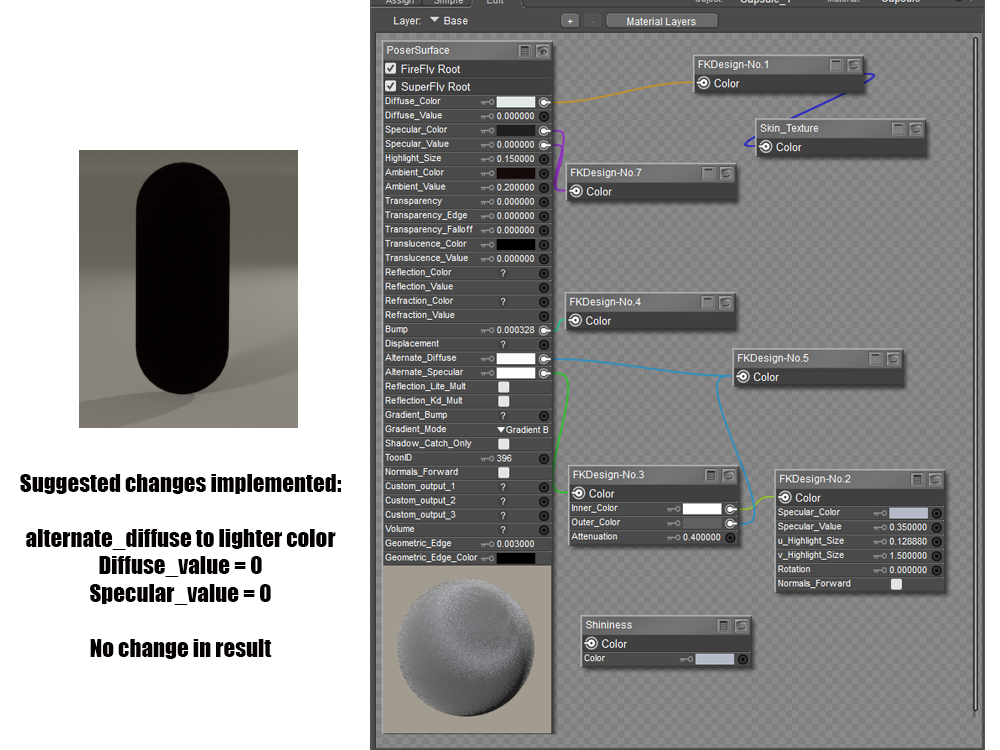Click the material preview sphere thumbnail

click(467, 649)
